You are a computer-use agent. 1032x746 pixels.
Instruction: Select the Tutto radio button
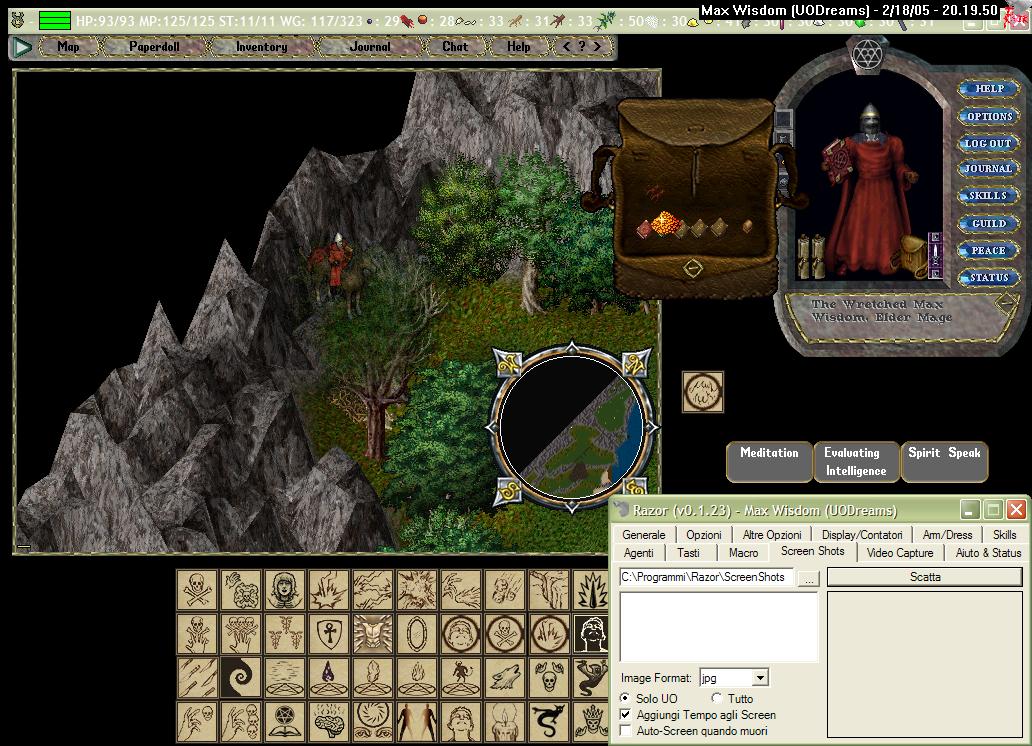(x=717, y=698)
